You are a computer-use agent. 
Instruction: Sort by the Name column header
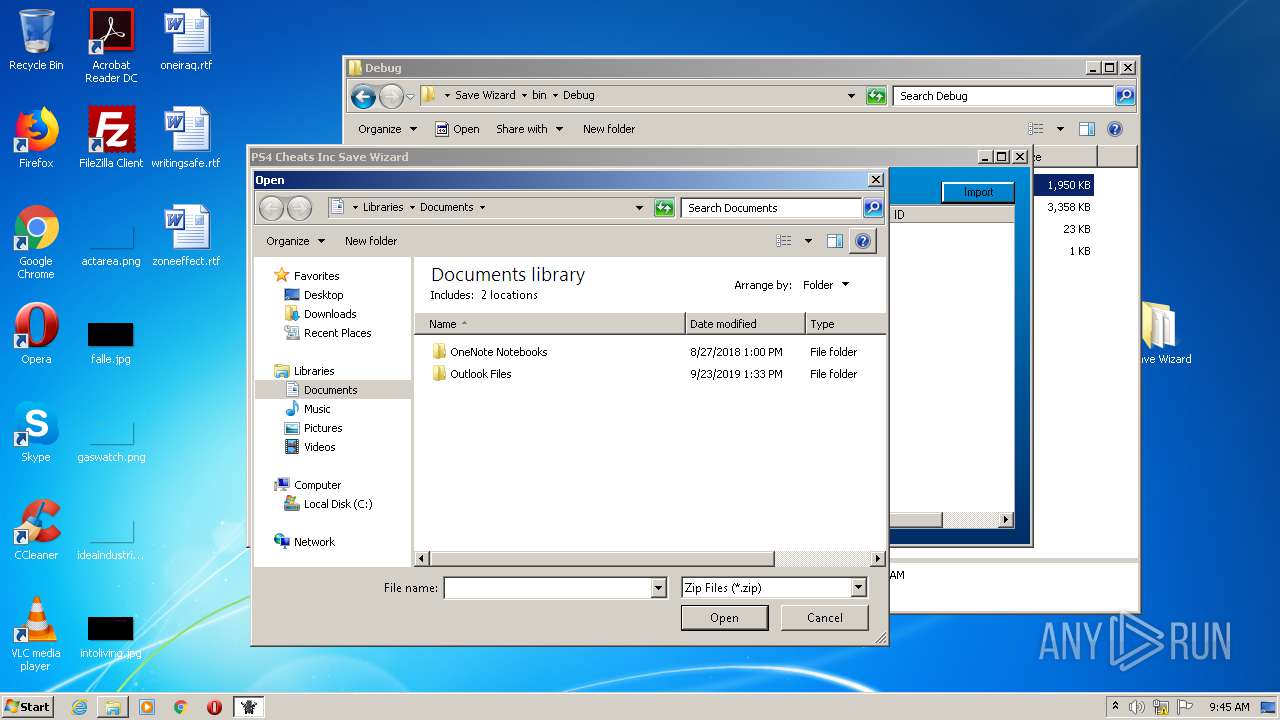coord(550,324)
